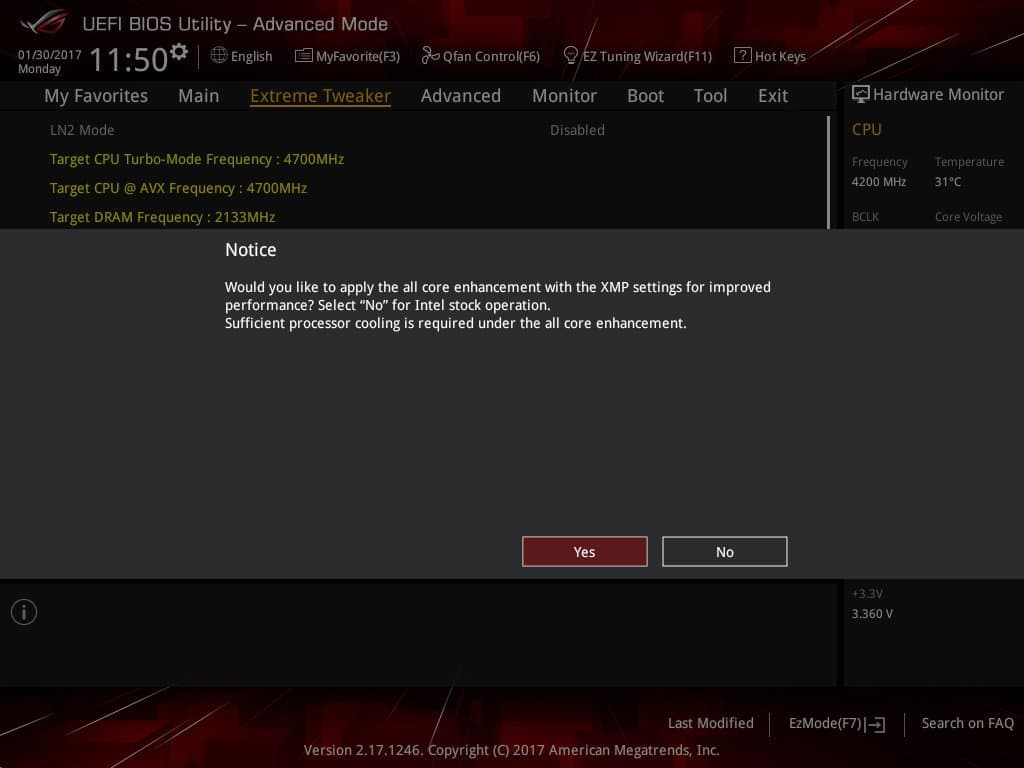Open the Last Modified settings list

[x=711, y=723]
